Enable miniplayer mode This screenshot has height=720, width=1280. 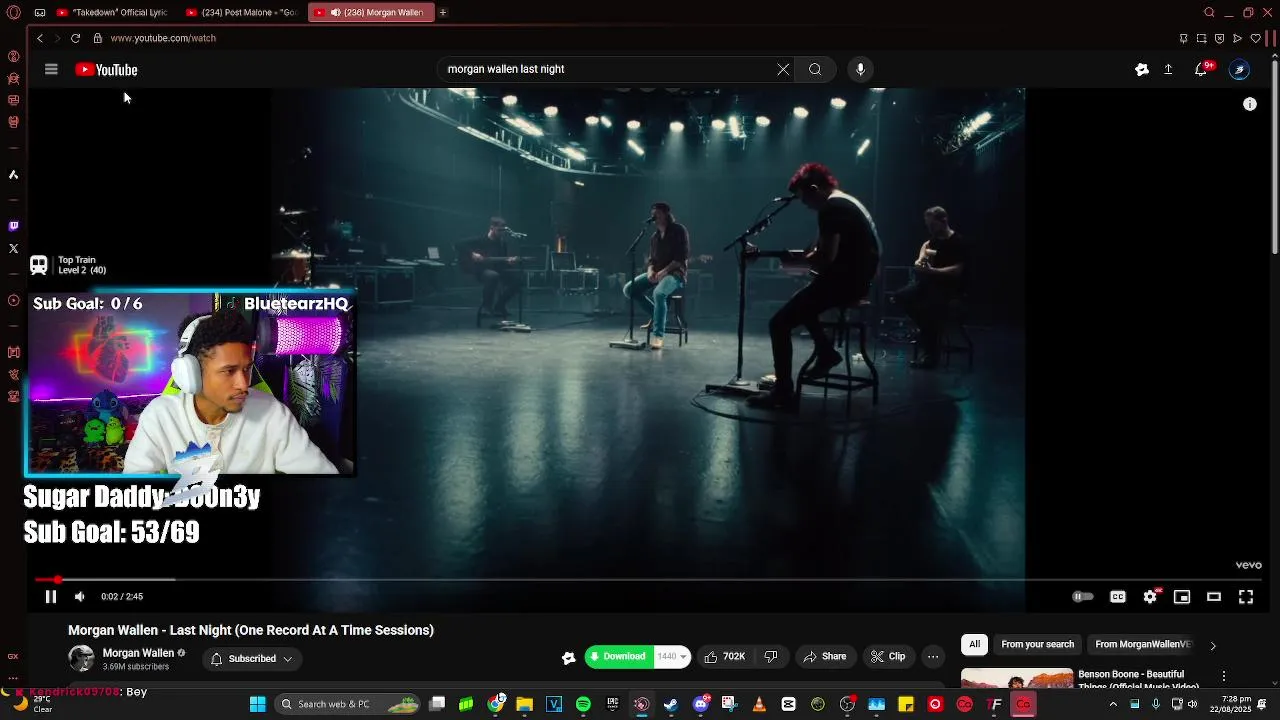[1182, 597]
